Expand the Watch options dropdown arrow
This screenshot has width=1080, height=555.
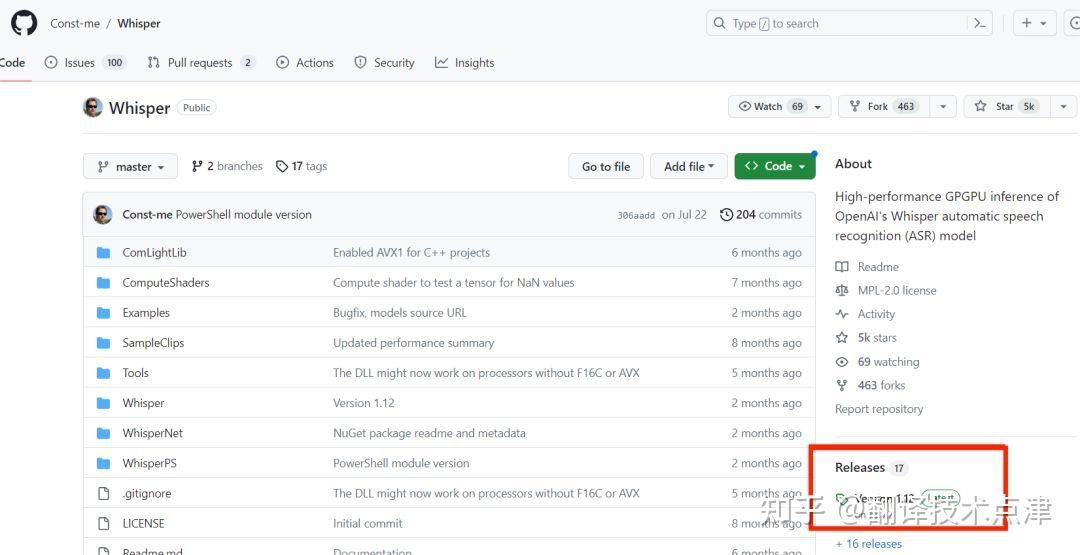(818, 107)
